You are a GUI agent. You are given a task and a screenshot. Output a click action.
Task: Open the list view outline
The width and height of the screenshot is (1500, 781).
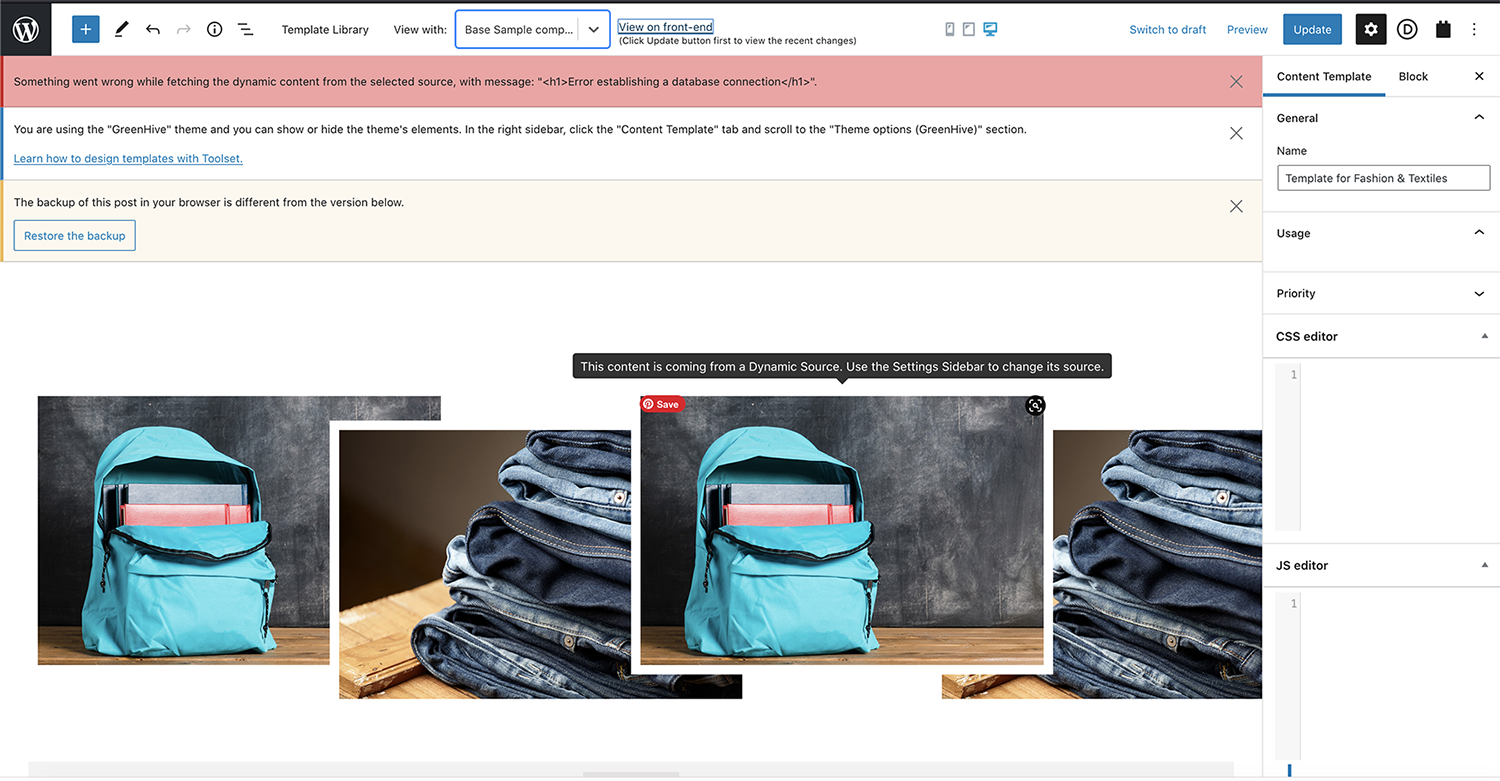point(245,29)
